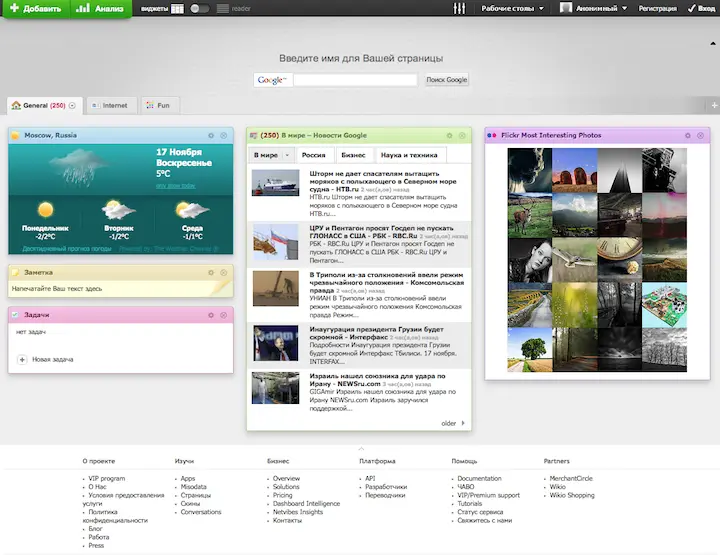The width and height of the screenshot is (720, 555).
Task: Open the lone tree photo in Flickr
Action: click(x=529, y=349)
